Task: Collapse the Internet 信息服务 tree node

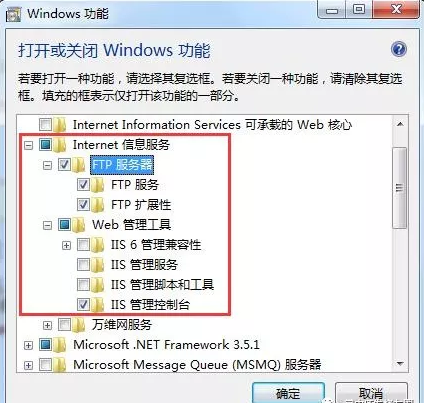Action: pos(29,145)
